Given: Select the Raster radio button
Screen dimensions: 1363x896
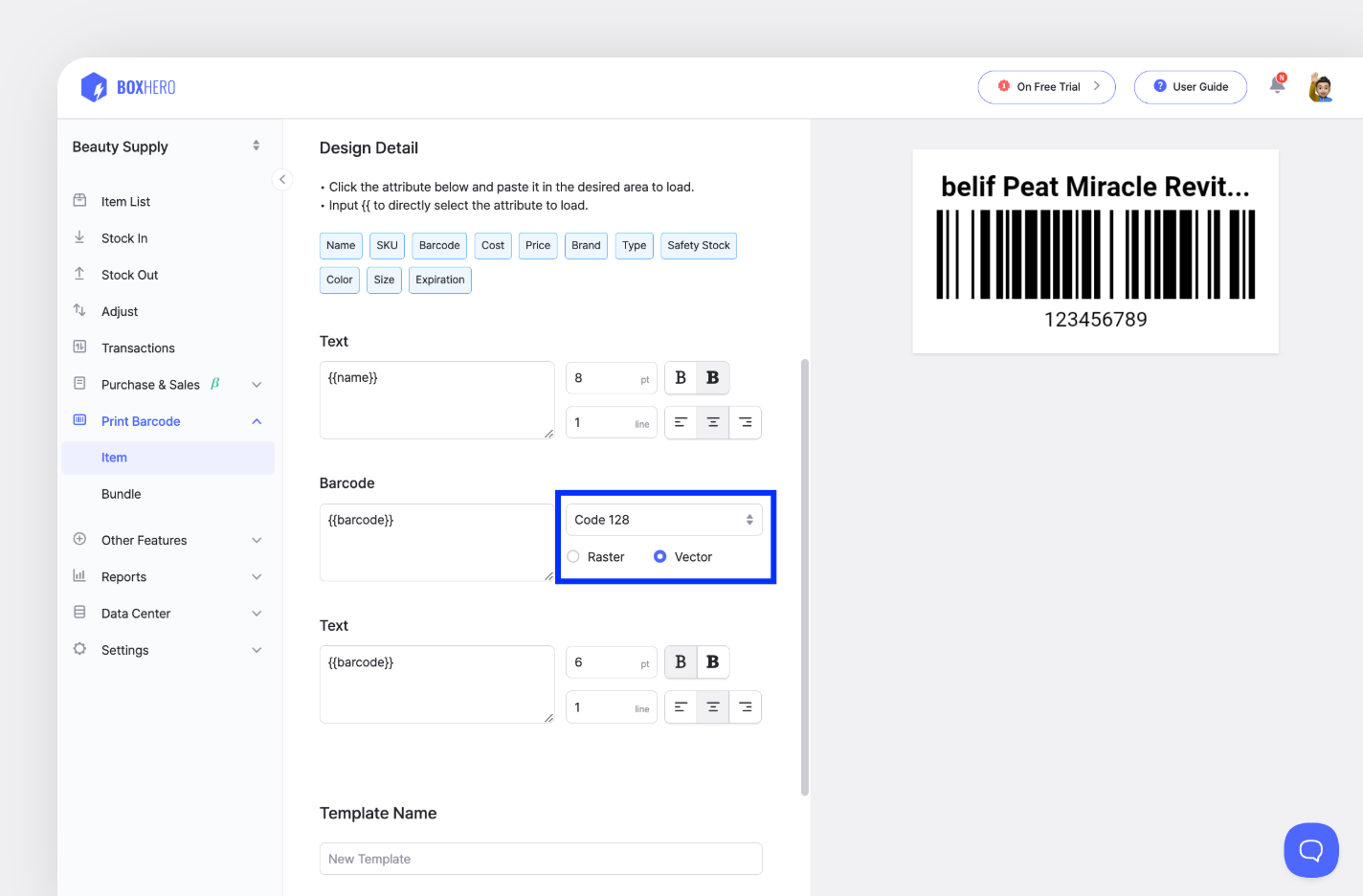Looking at the screenshot, I should pos(572,556).
